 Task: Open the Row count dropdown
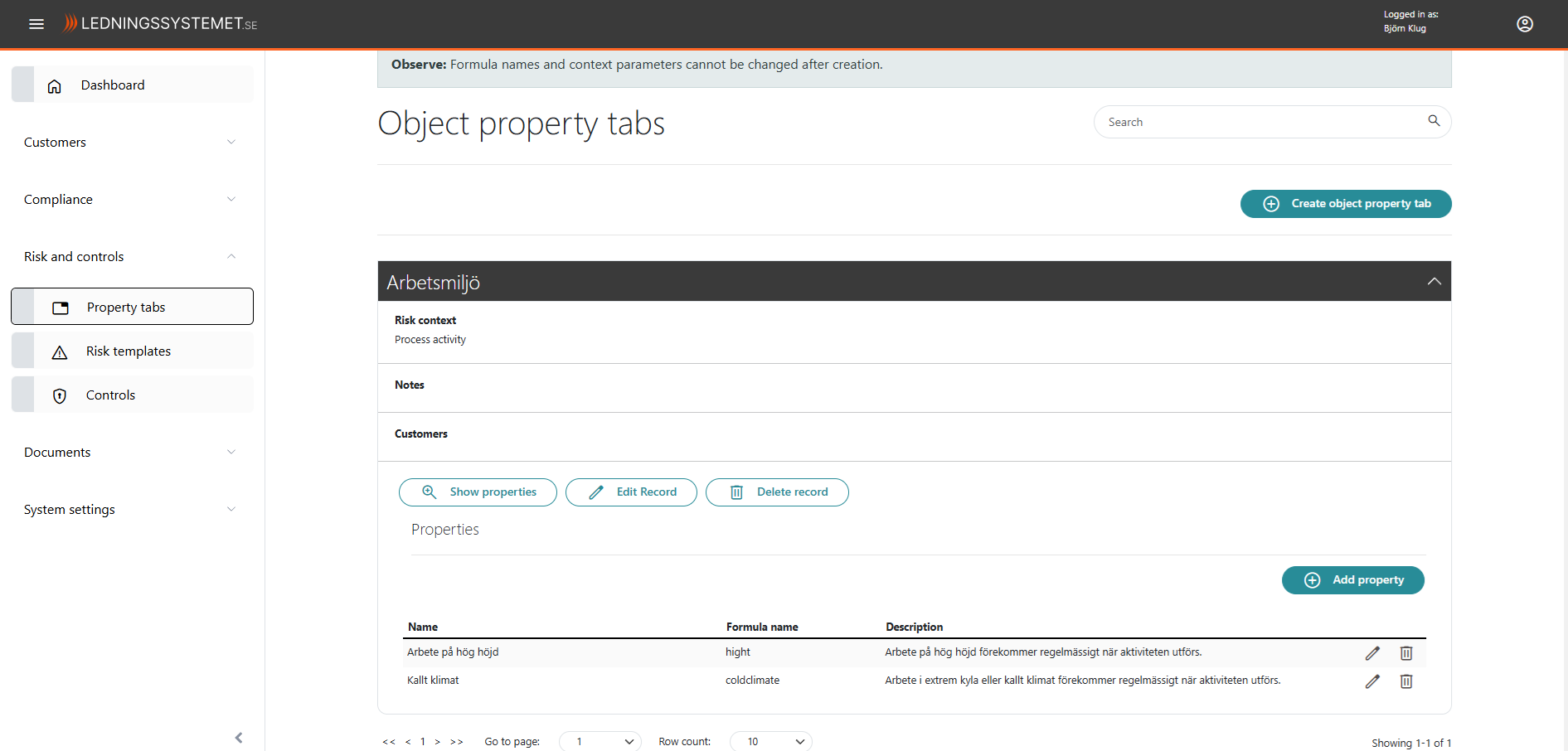coord(771,742)
